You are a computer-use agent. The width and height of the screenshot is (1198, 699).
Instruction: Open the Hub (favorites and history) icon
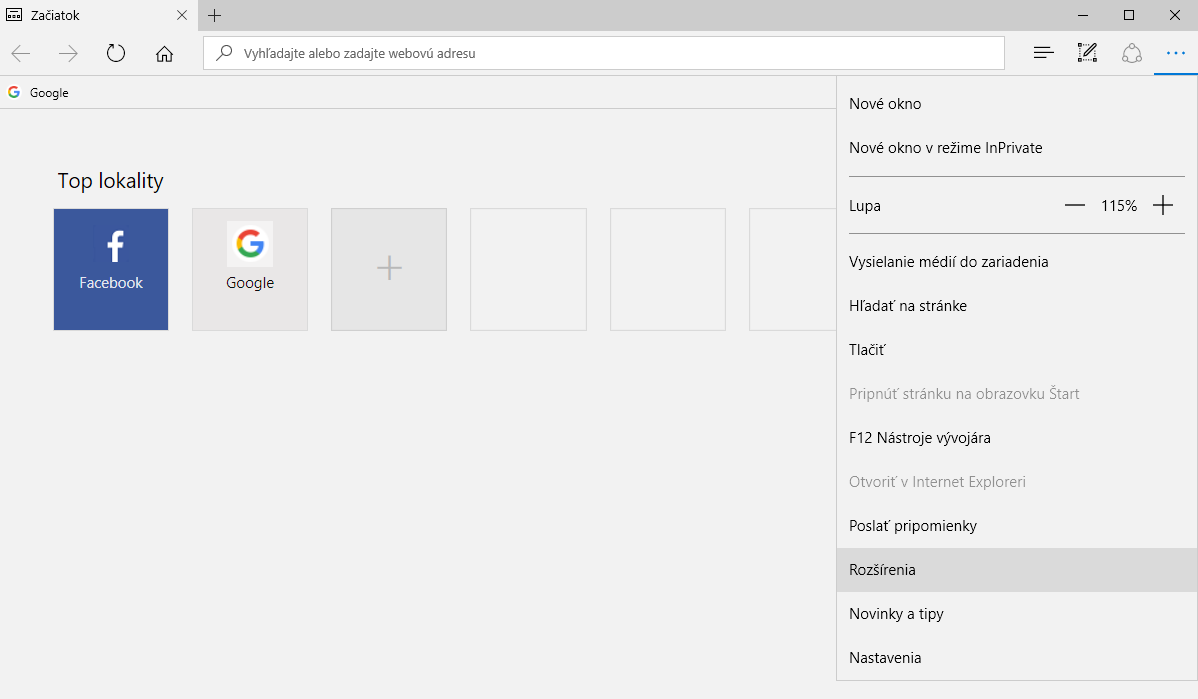[1043, 53]
